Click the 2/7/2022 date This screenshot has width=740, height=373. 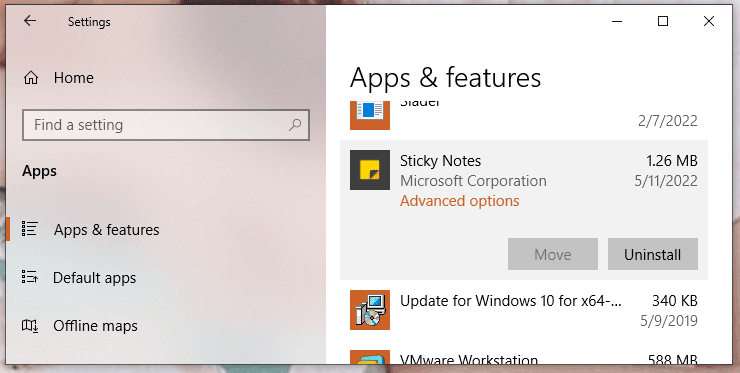[x=667, y=121]
